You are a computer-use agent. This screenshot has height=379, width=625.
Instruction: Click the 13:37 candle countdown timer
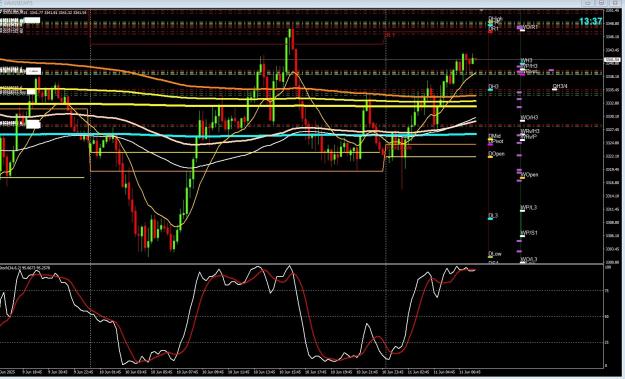point(590,22)
